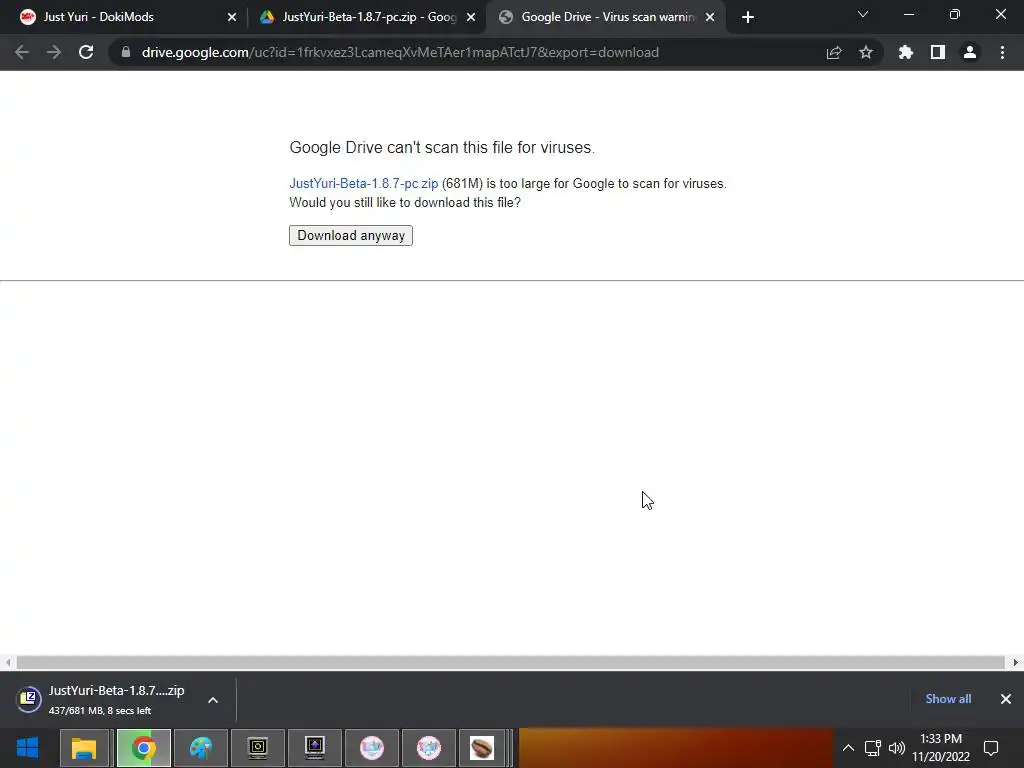
Task: Open the coffee bean taskbar app
Action: (x=482, y=748)
